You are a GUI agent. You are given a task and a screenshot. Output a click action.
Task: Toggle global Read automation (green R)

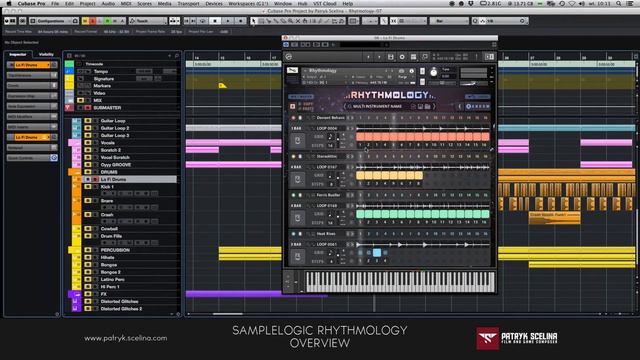(107, 20)
